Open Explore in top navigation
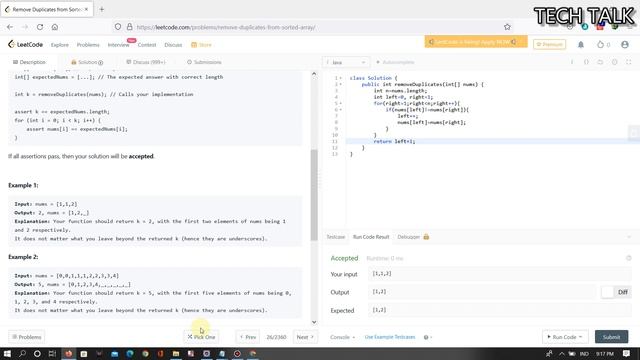Viewport: 640px width, 360px height. point(60,44)
